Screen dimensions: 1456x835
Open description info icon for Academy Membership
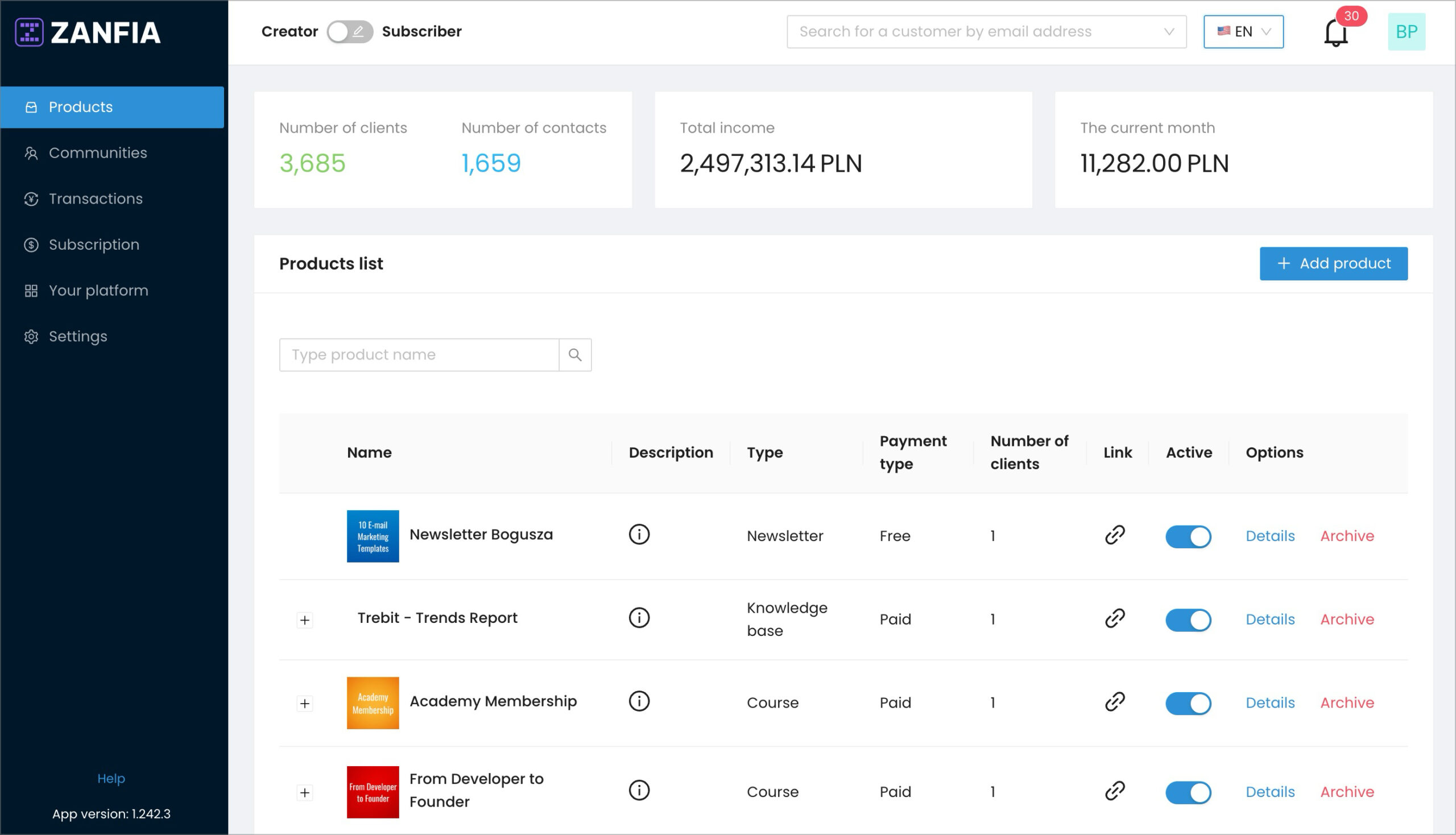tap(639, 701)
